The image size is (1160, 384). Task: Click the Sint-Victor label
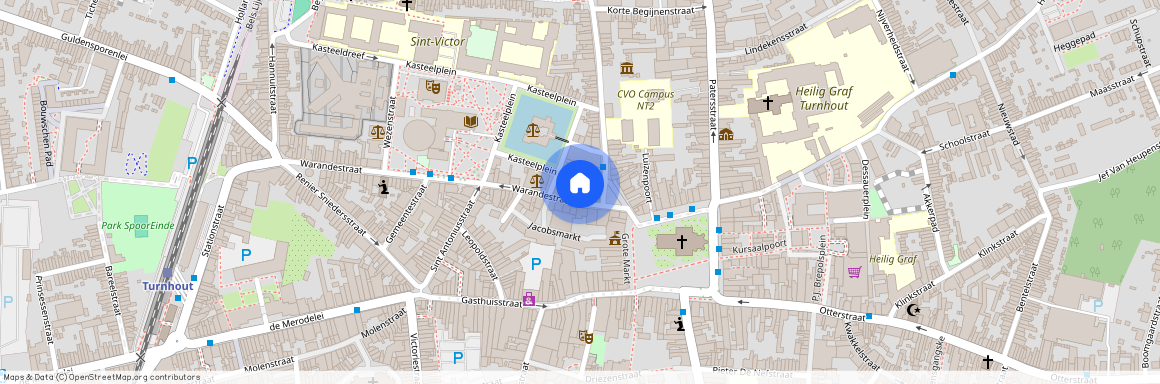coord(437,41)
